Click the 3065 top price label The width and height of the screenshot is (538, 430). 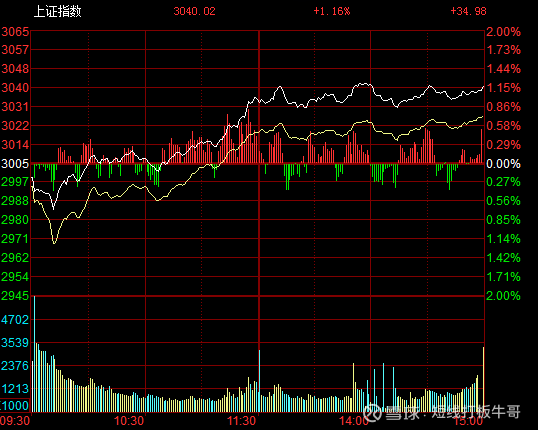tap(15, 32)
